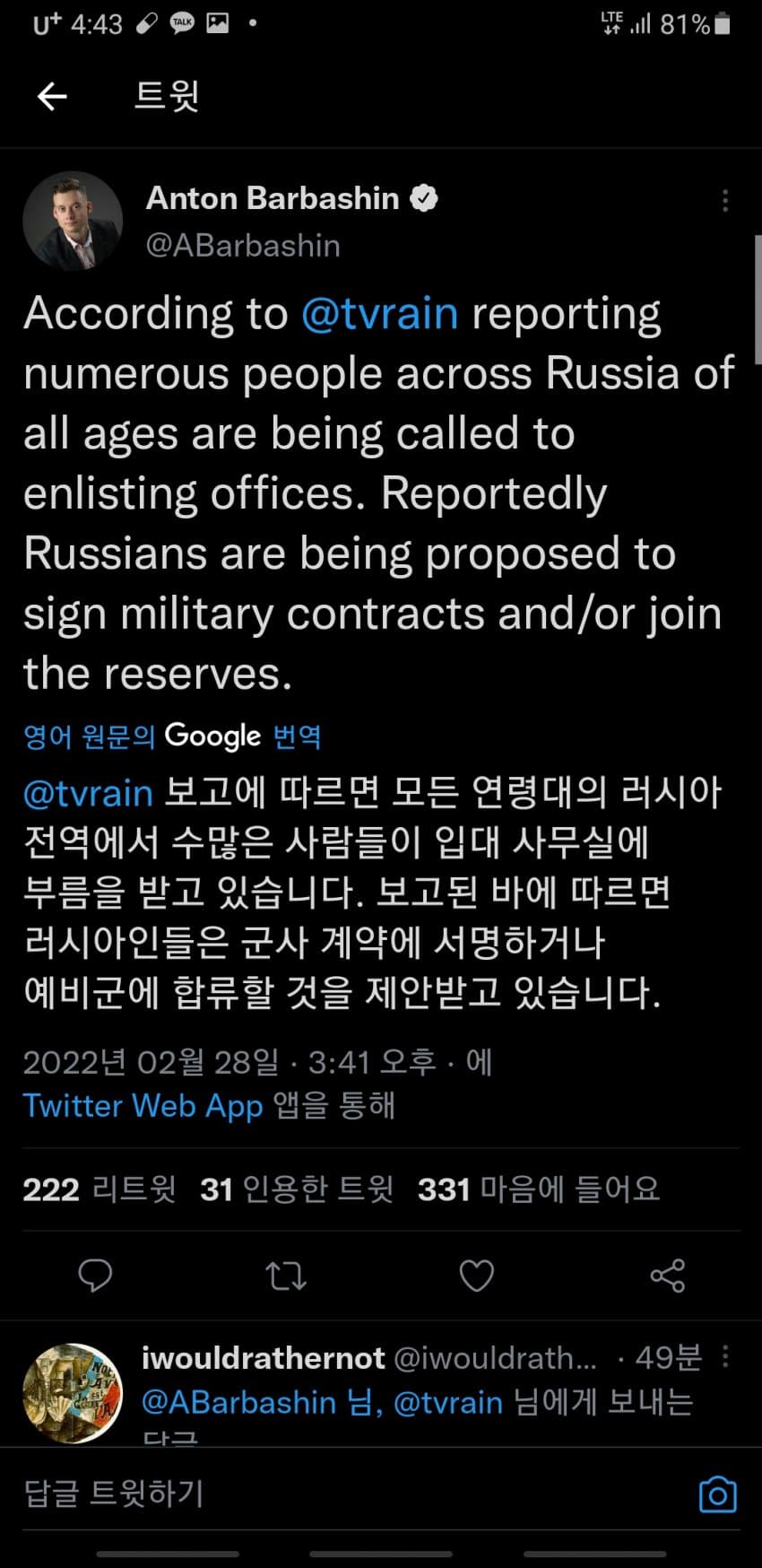Open Twitter Web App source link

coord(143,1105)
